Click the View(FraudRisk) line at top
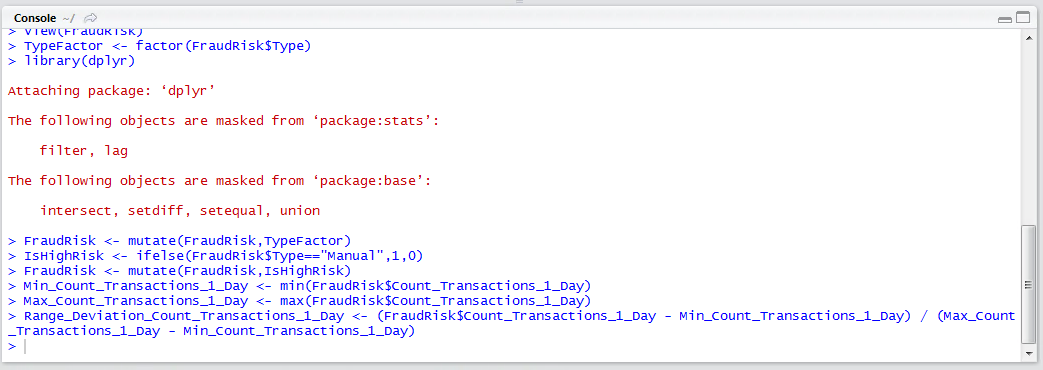 pyautogui.click(x=75, y=32)
